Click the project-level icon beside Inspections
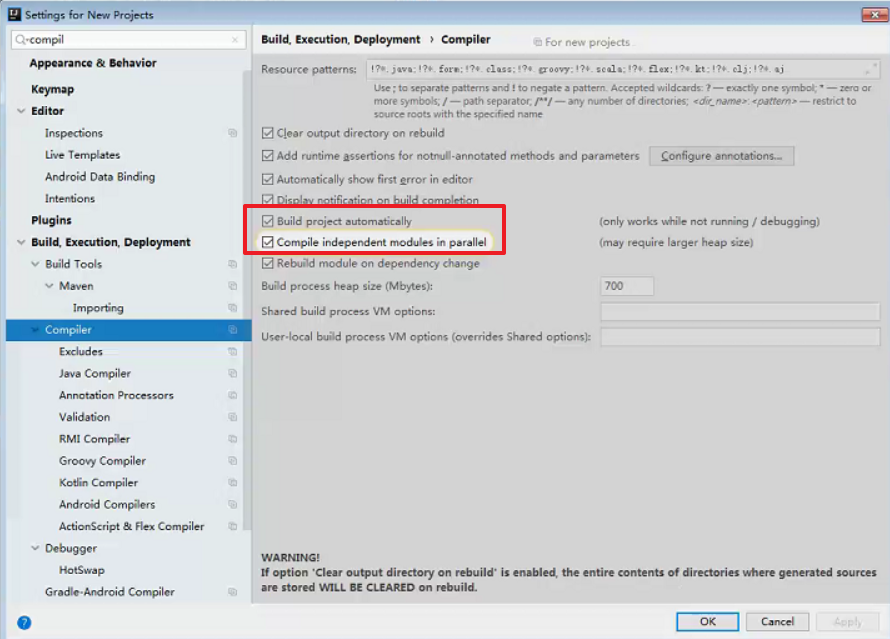 coord(232,133)
